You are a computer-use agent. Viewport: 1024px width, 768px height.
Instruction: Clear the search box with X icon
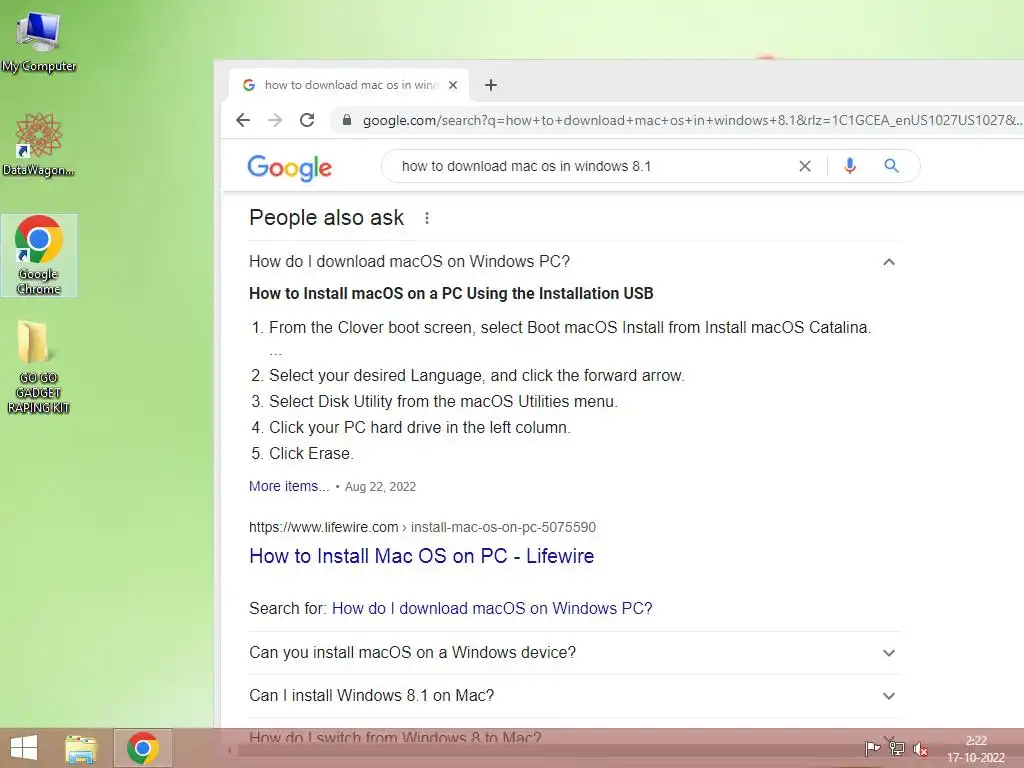[x=805, y=166]
